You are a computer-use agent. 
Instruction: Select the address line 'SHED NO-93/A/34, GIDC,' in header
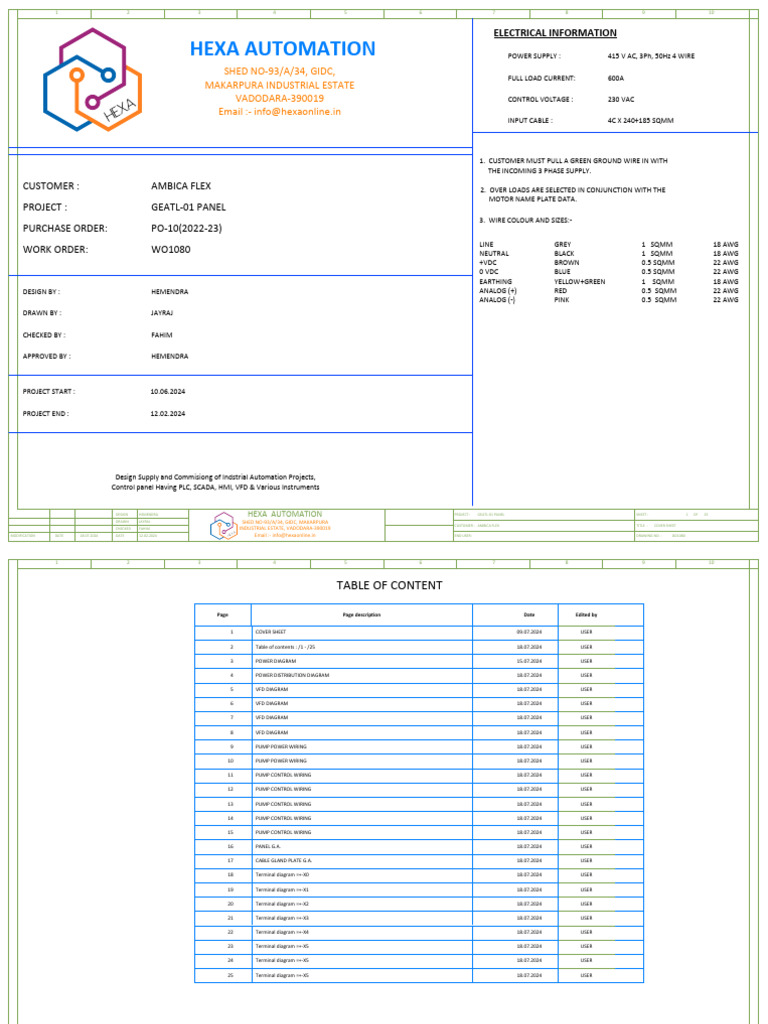[x=280, y=71]
